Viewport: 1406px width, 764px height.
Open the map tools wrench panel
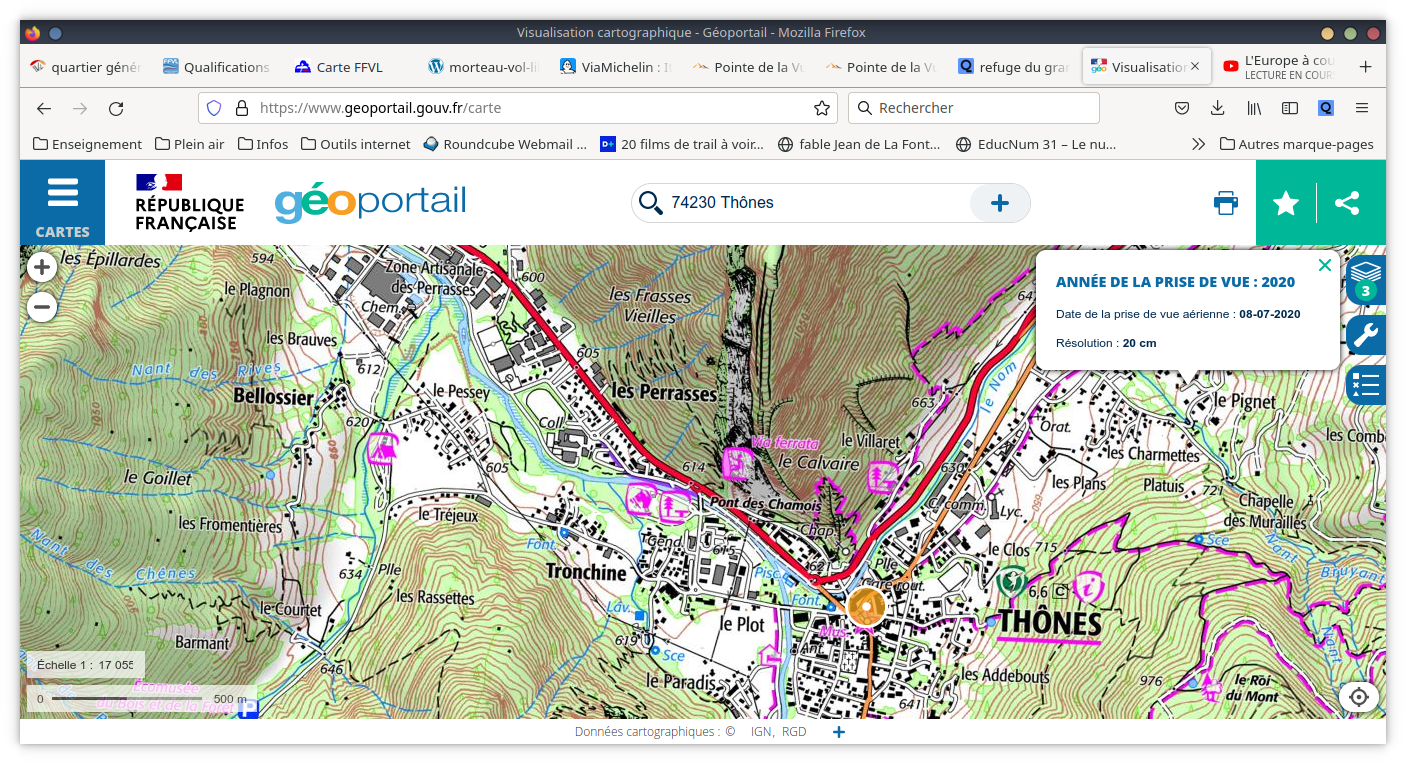tap(1366, 334)
